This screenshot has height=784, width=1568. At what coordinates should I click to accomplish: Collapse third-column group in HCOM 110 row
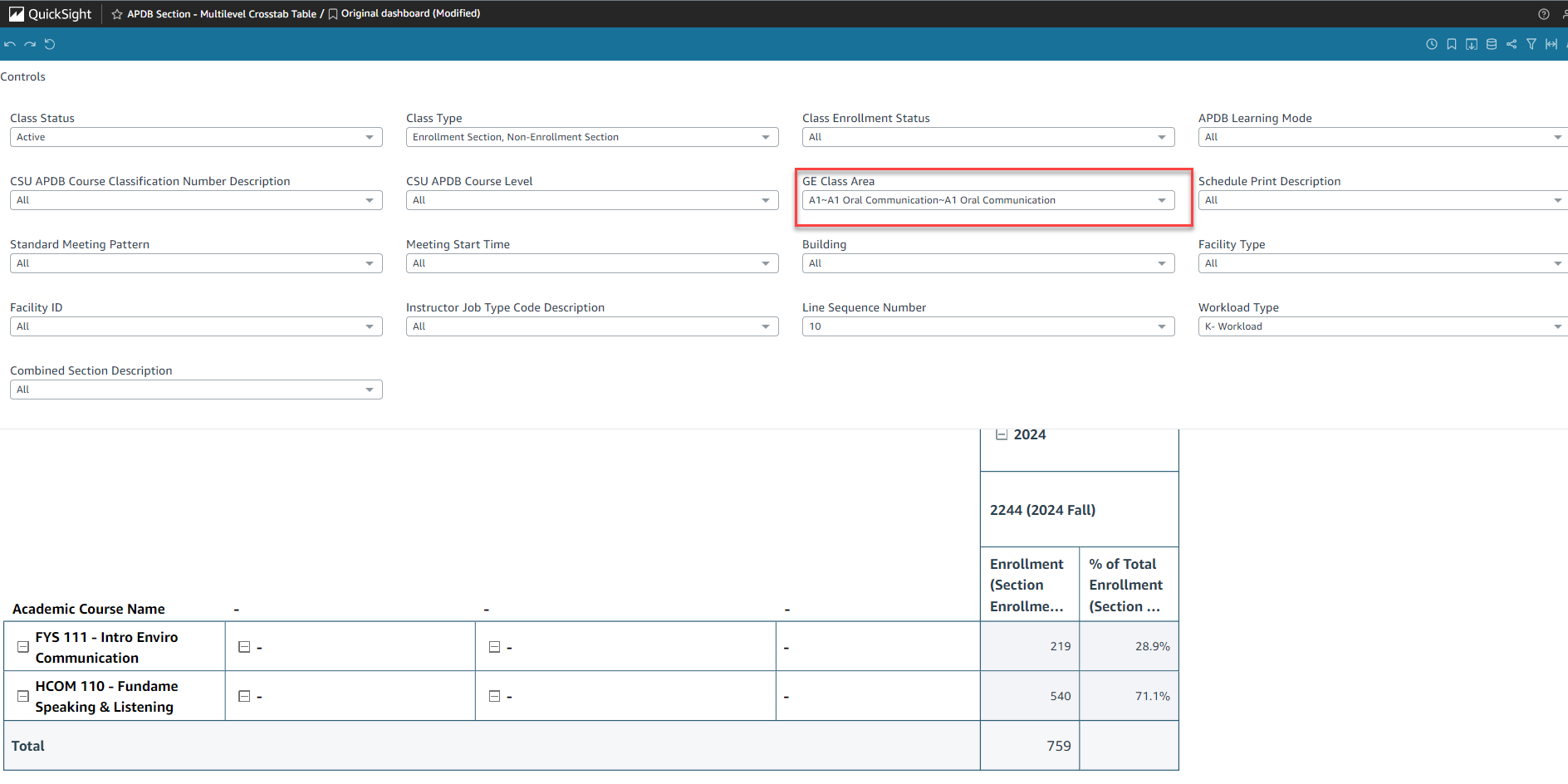coord(494,696)
